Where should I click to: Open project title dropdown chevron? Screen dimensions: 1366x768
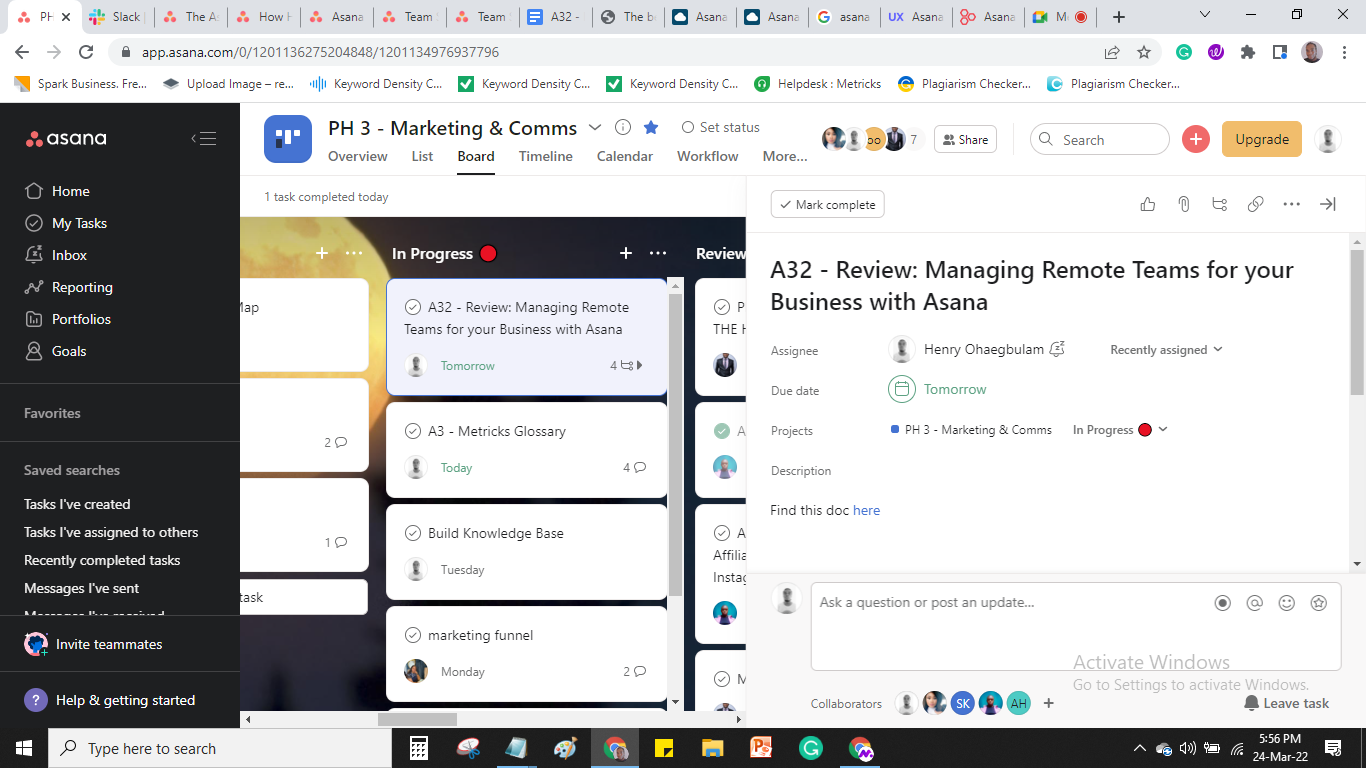tap(595, 127)
